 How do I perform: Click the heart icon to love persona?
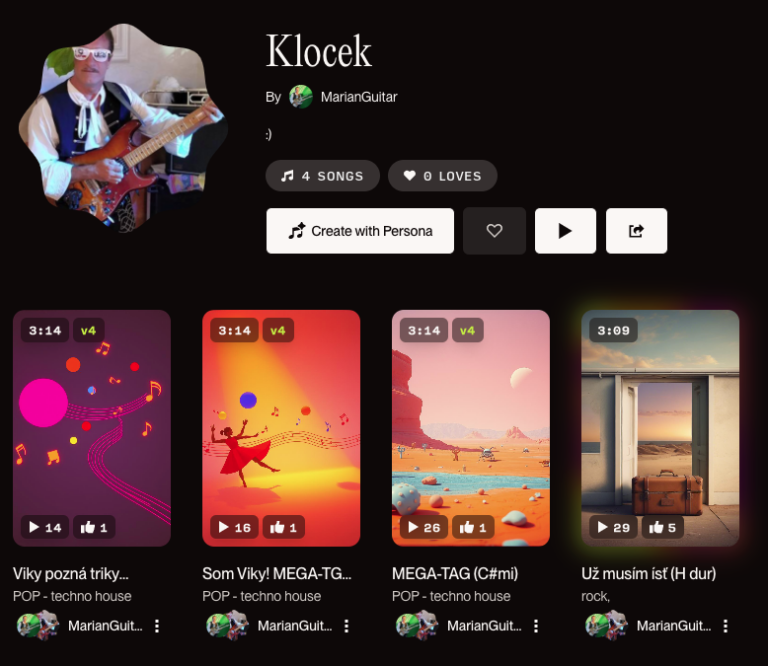click(494, 231)
